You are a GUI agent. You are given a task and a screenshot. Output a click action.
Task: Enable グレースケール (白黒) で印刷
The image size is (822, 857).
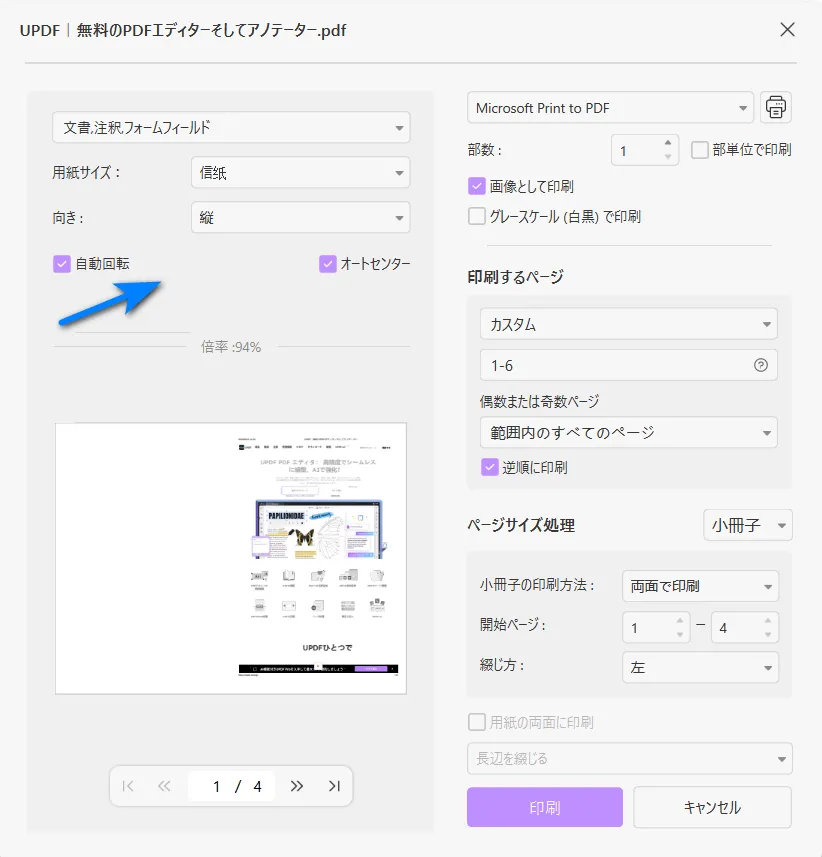pos(477,216)
